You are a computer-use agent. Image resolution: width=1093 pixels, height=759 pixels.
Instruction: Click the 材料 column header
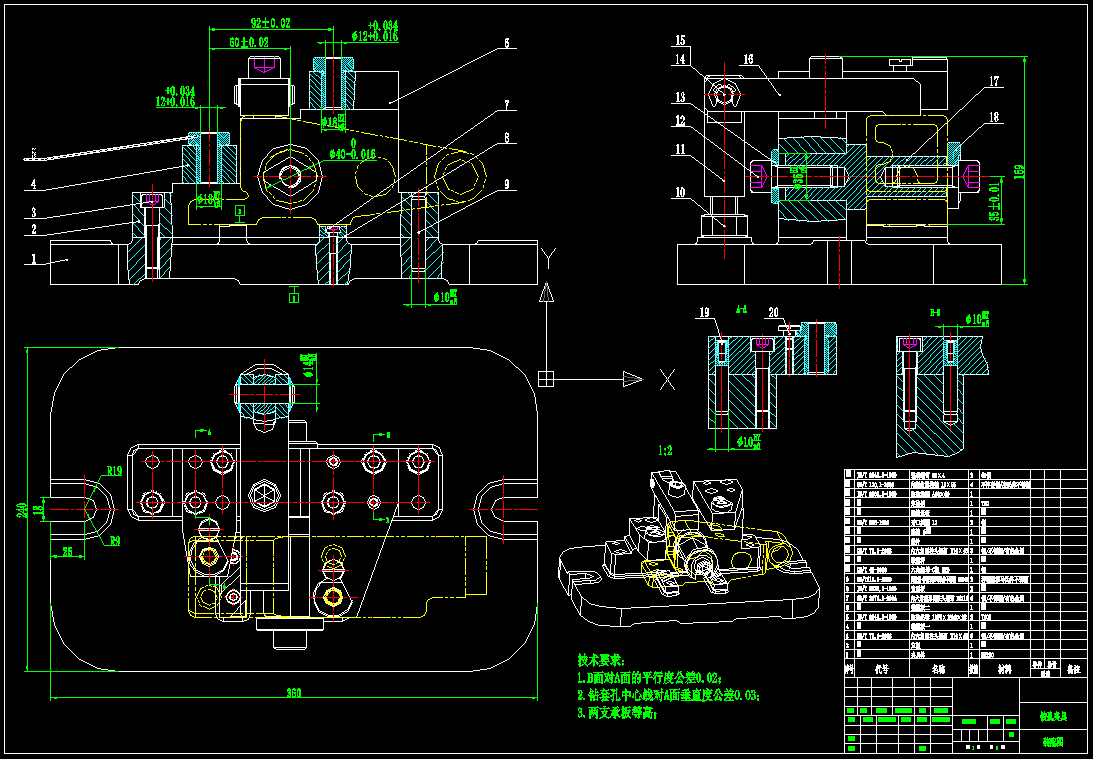pos(1004,669)
